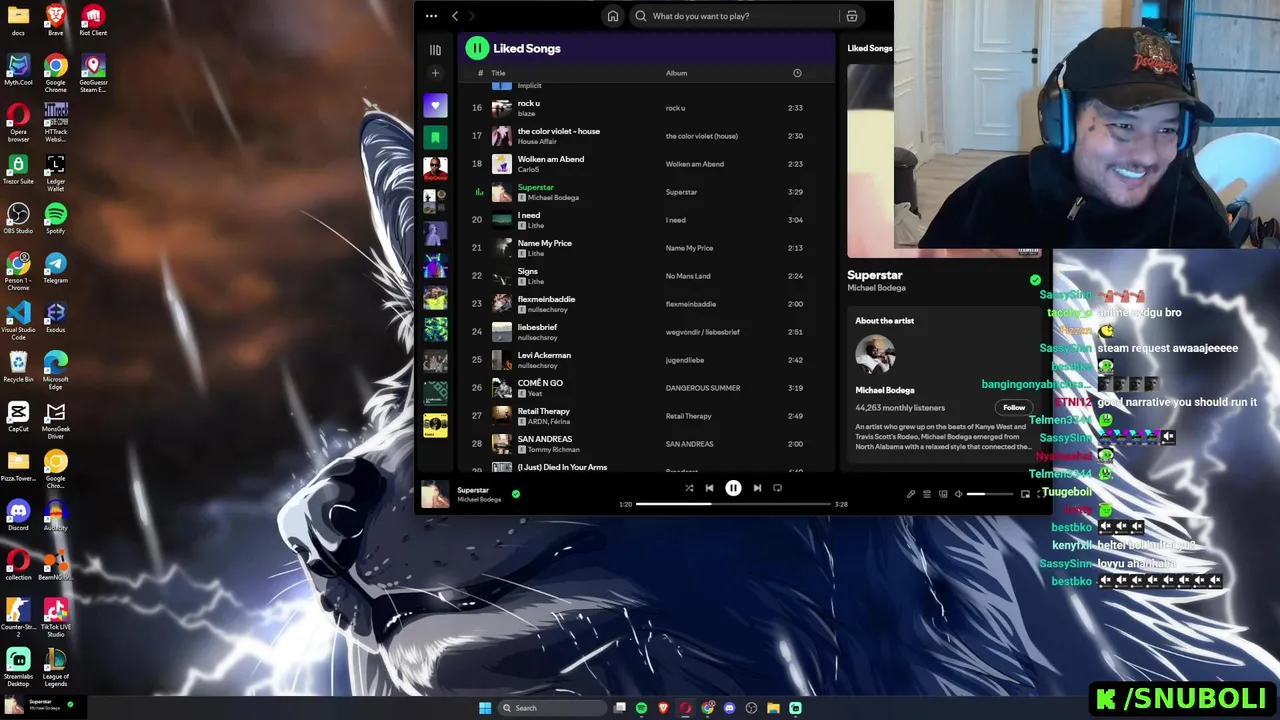The height and width of the screenshot is (720, 1280).
Task: Go back with Spotify's back arrow
Action: coord(455,16)
